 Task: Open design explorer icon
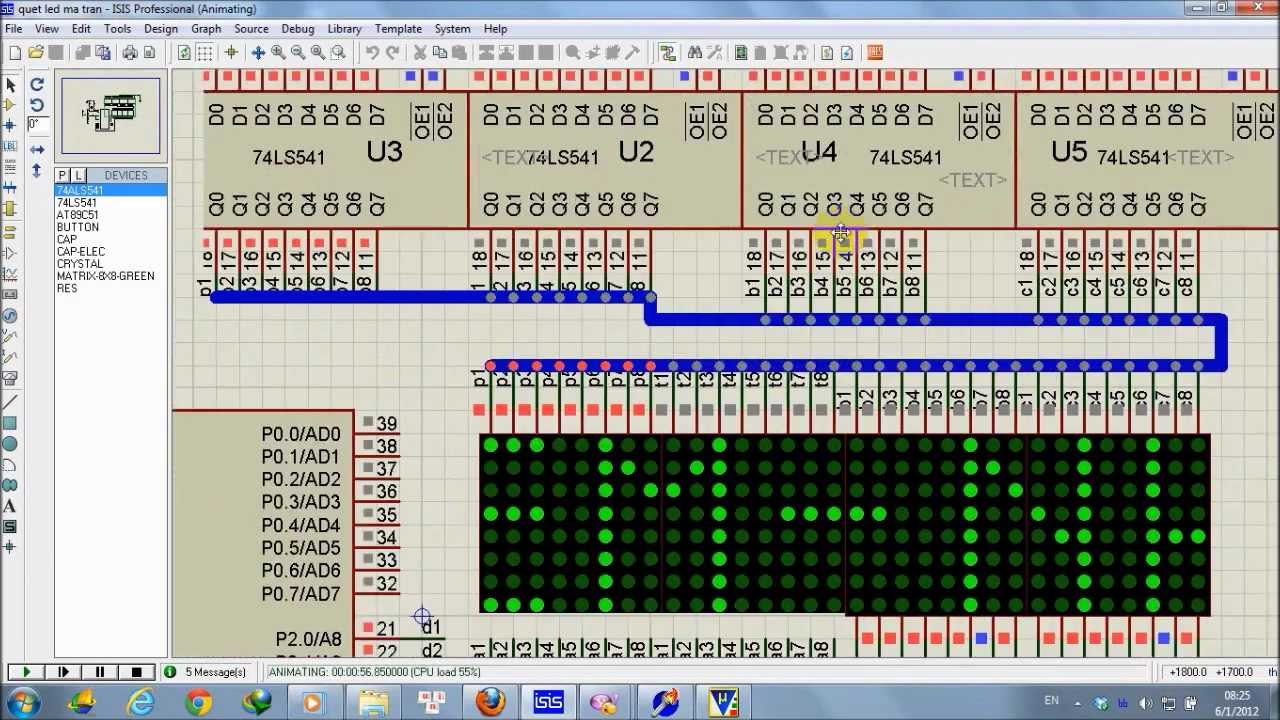coord(741,53)
